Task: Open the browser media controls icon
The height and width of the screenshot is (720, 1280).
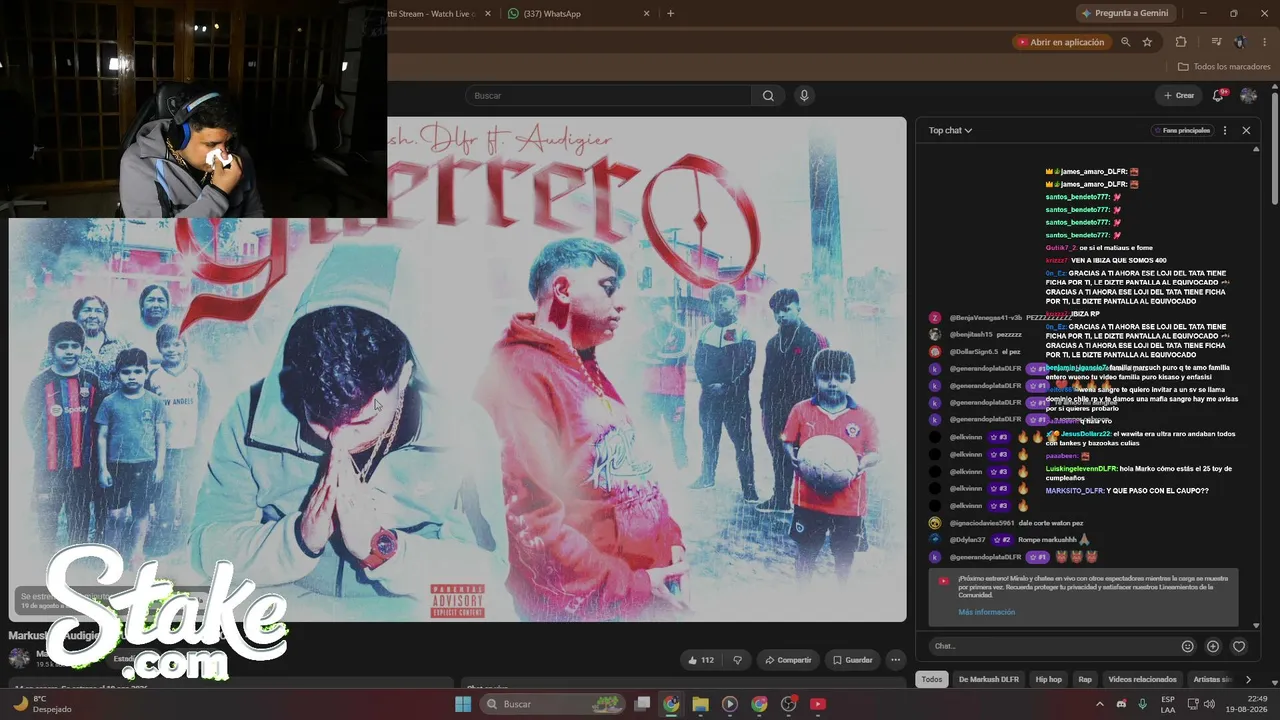Action: coord(1216,42)
